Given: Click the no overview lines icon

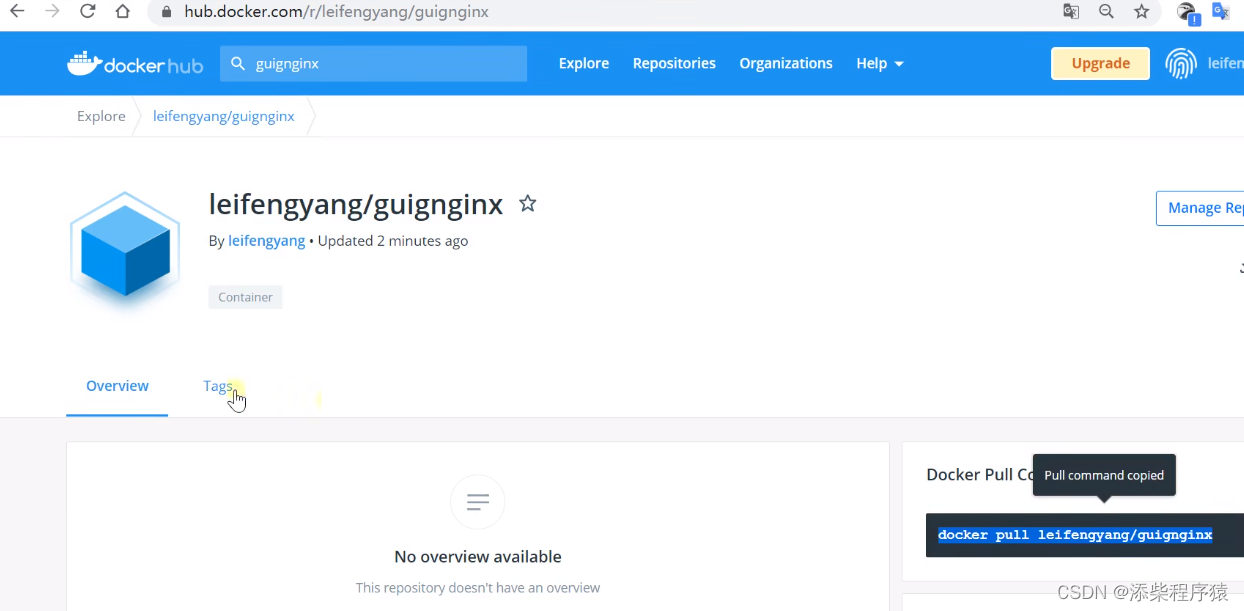Looking at the screenshot, I should pos(478,501).
